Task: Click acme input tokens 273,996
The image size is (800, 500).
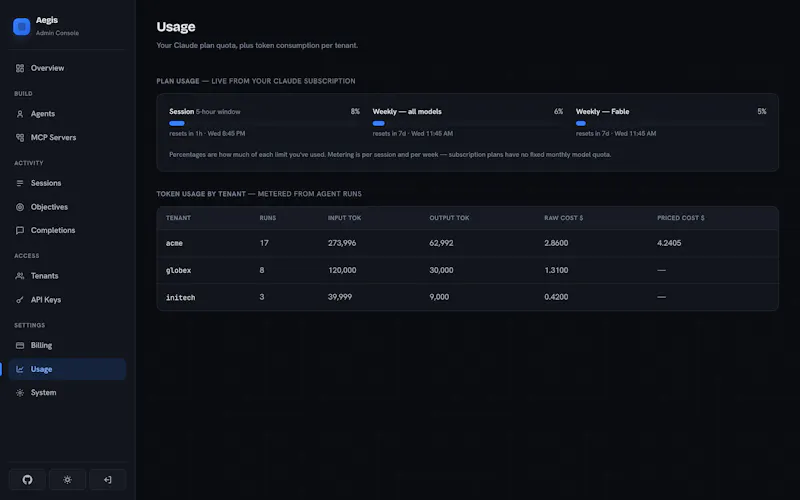Action: pyautogui.click(x=342, y=243)
